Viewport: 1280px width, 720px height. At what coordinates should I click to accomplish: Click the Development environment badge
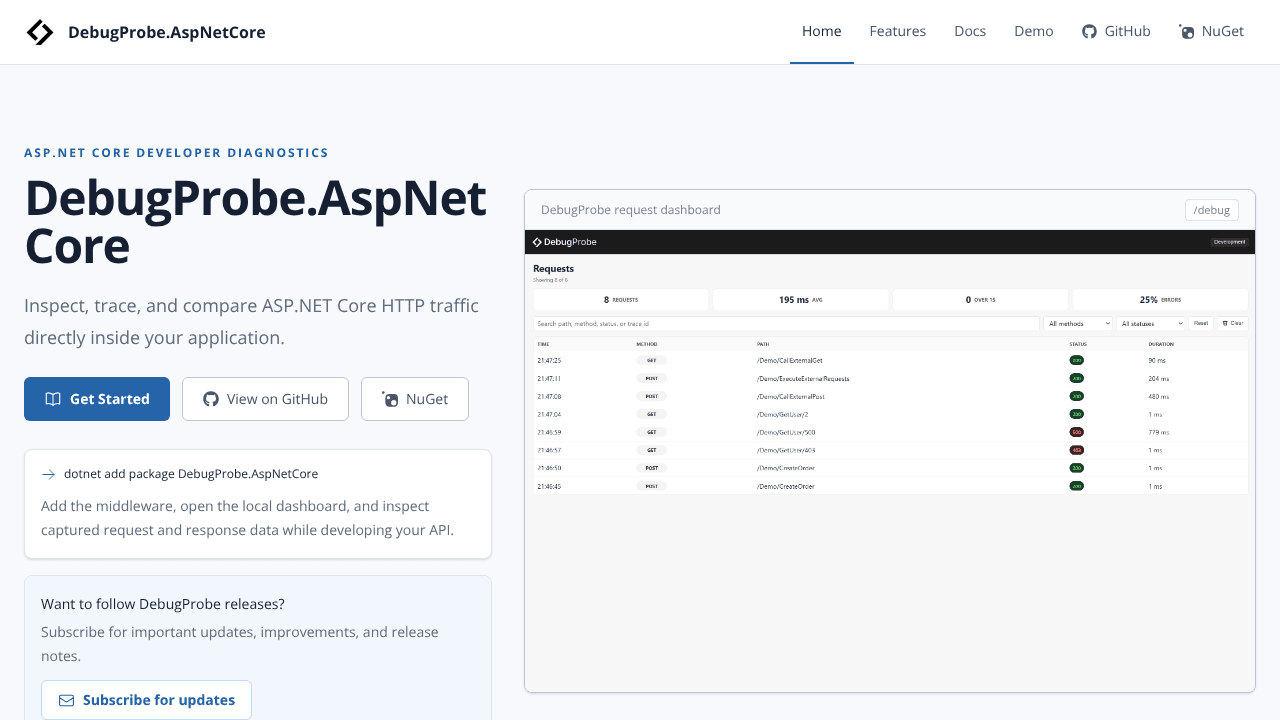point(1229,242)
